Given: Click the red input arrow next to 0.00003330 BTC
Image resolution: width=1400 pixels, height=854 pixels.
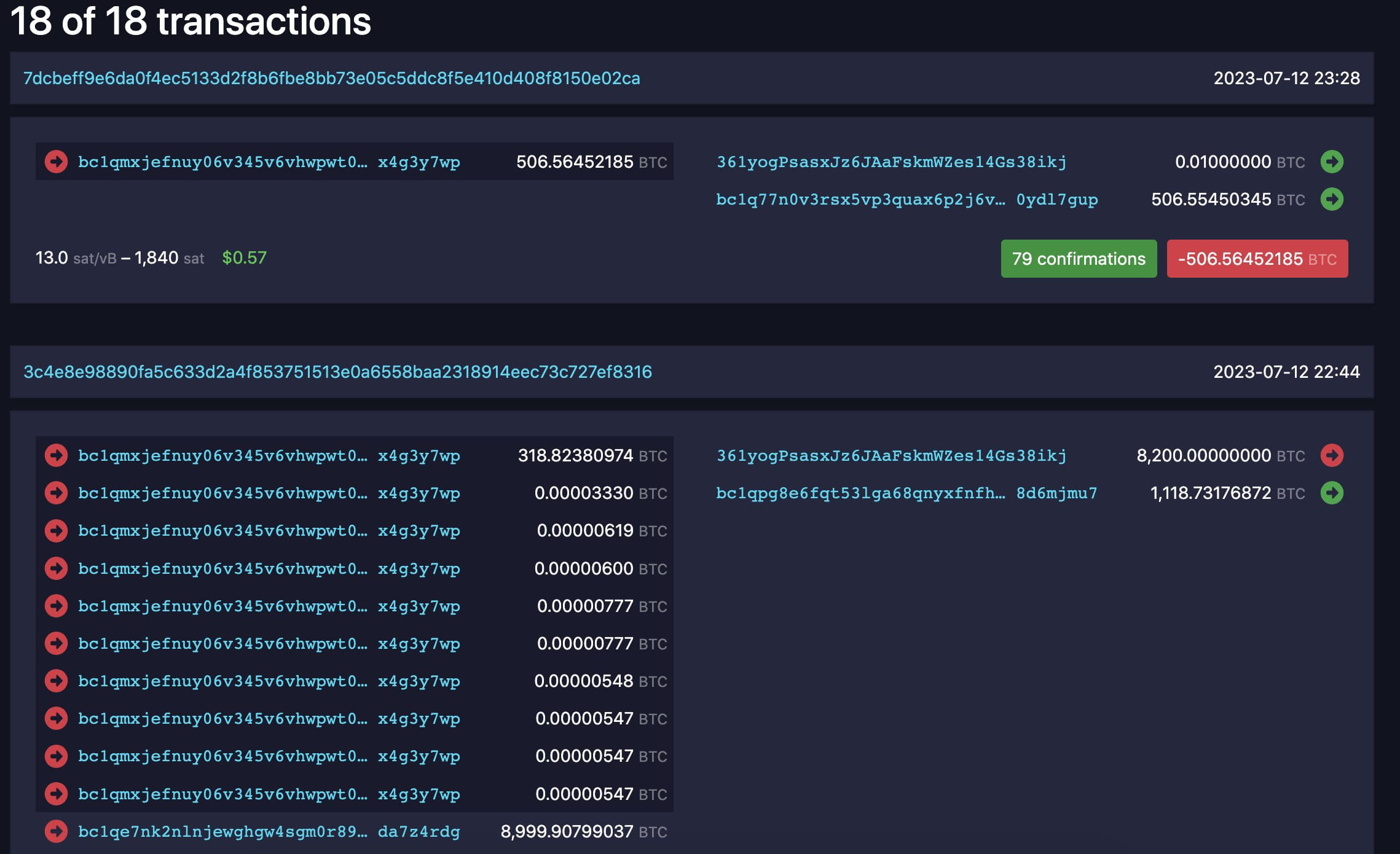Looking at the screenshot, I should tap(57, 493).
